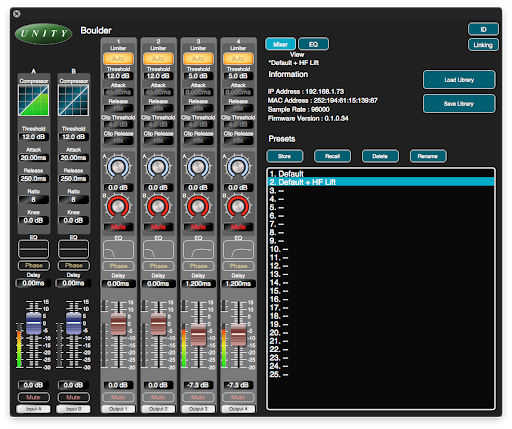Screen dimensions: 512x429
Task: Switch to the Mixer view tab
Action: 280,44
